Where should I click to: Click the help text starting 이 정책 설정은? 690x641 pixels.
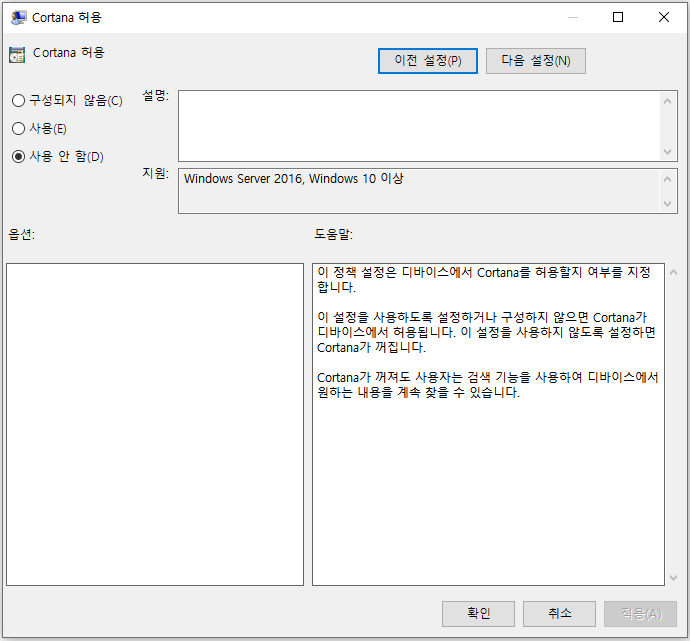click(x=484, y=280)
